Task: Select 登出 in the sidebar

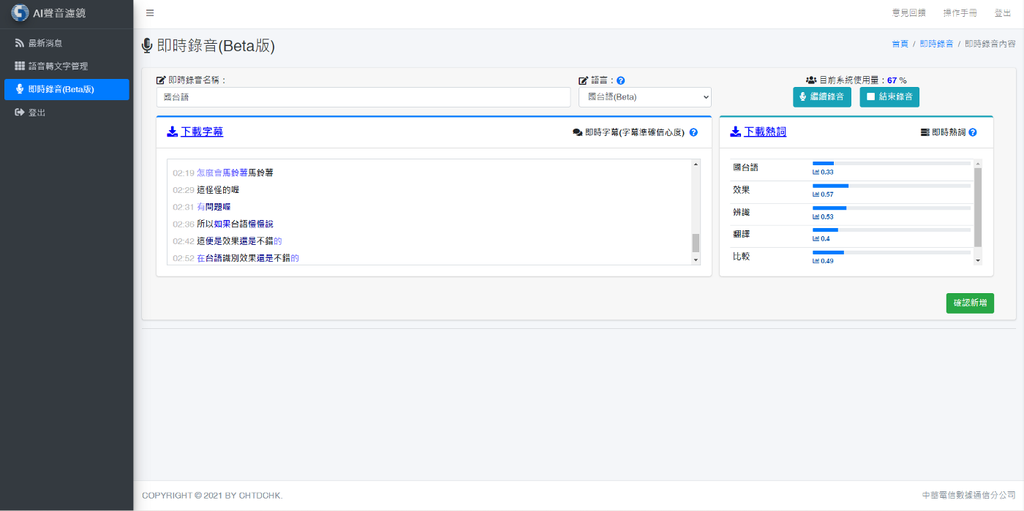Action: point(67,112)
